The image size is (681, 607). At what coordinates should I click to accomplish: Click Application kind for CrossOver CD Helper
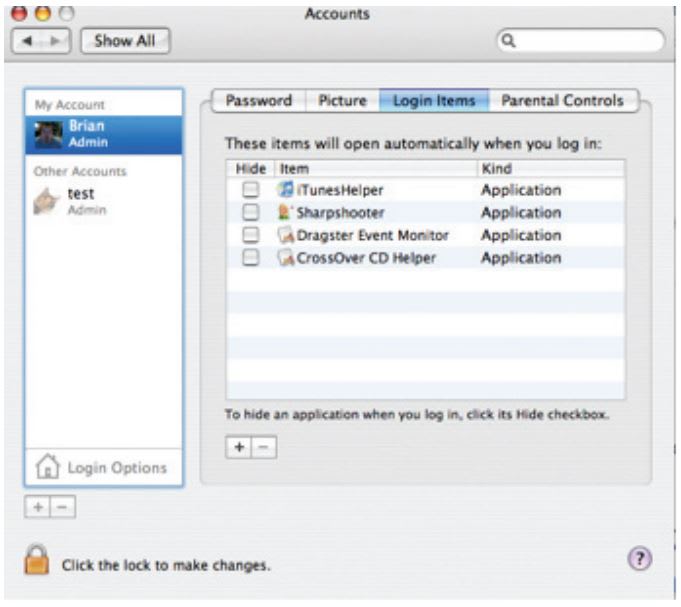coord(521,258)
